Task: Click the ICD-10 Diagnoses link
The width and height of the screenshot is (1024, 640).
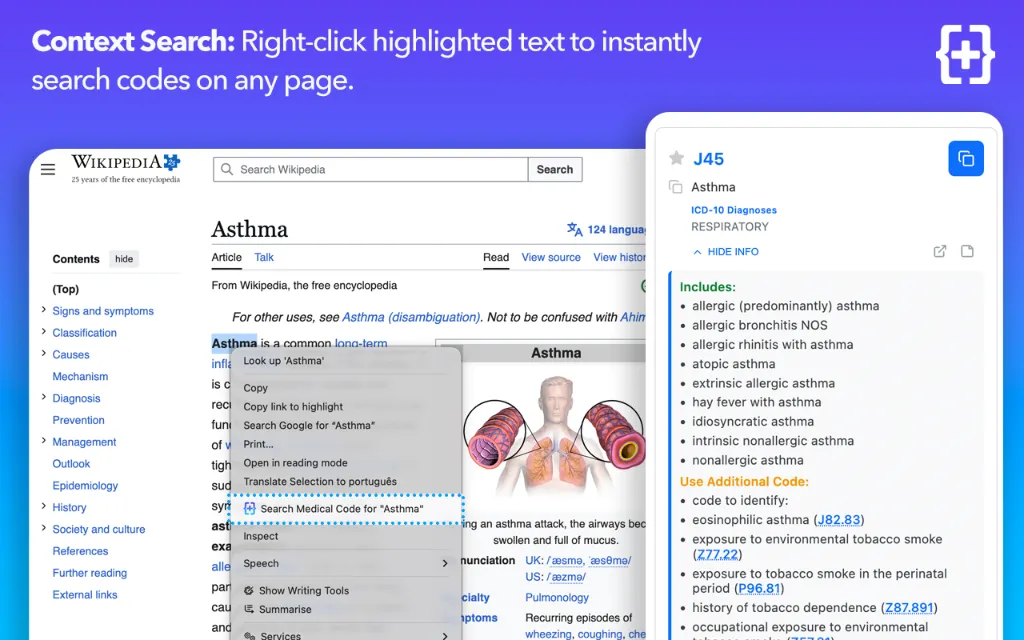Action: (x=733, y=210)
